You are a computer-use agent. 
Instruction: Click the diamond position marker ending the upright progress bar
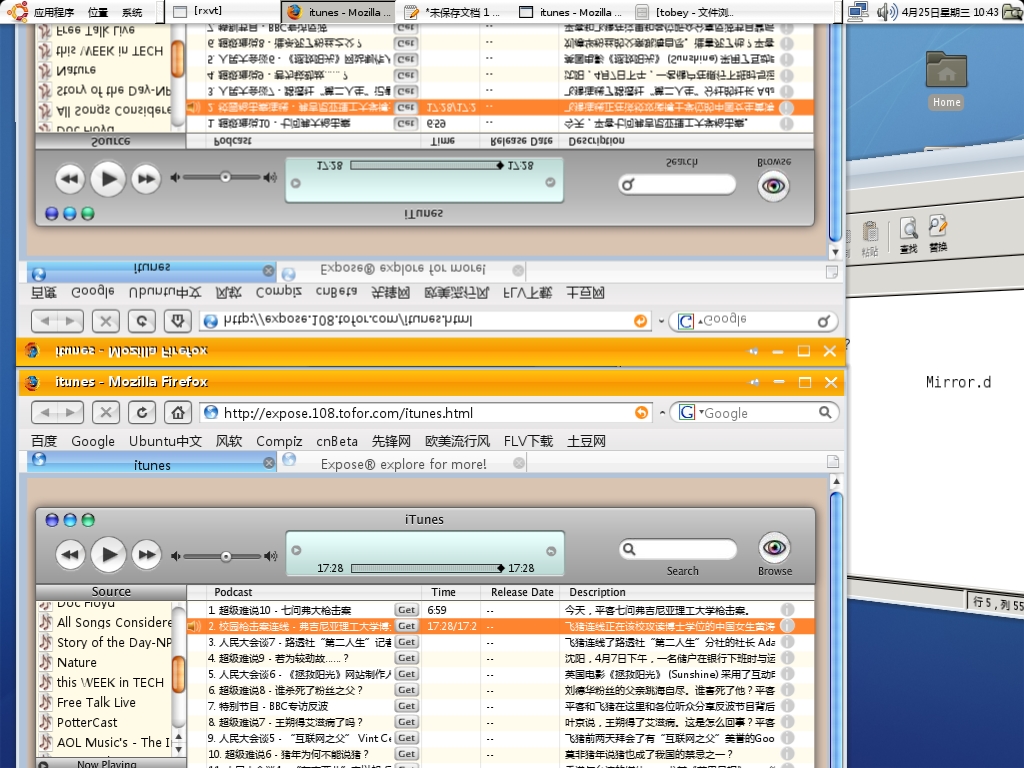(501, 568)
